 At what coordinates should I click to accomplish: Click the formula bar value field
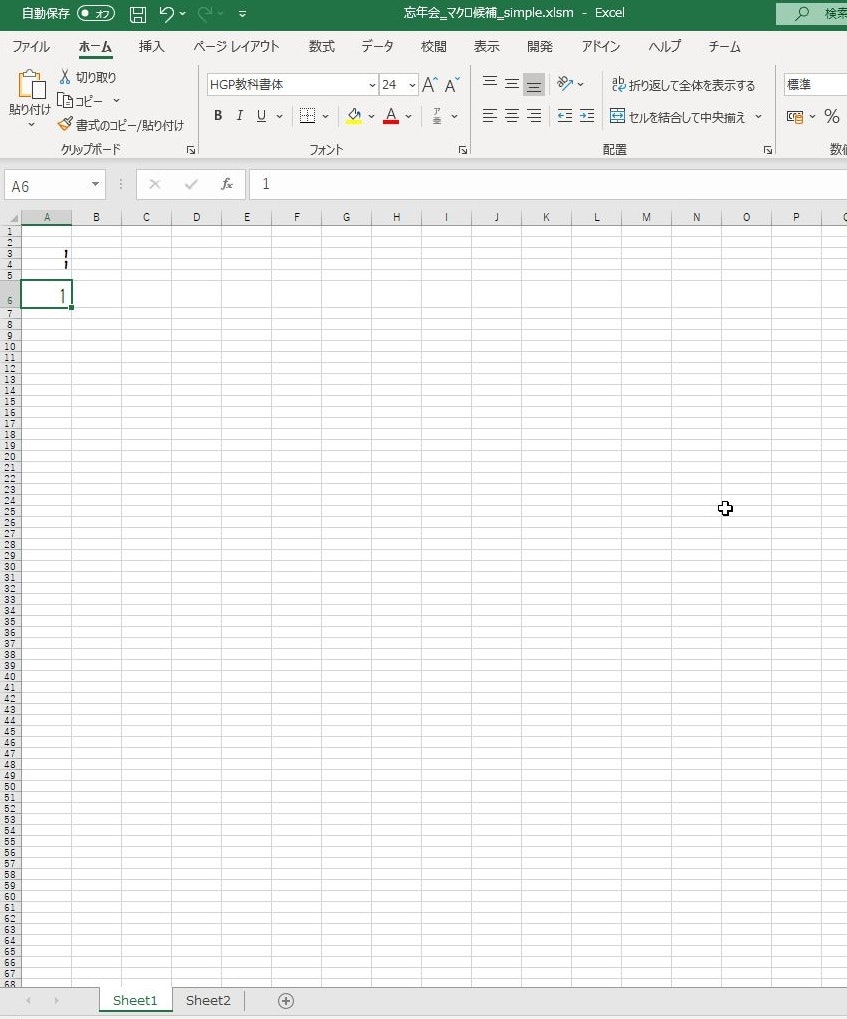pyautogui.click(x=548, y=185)
